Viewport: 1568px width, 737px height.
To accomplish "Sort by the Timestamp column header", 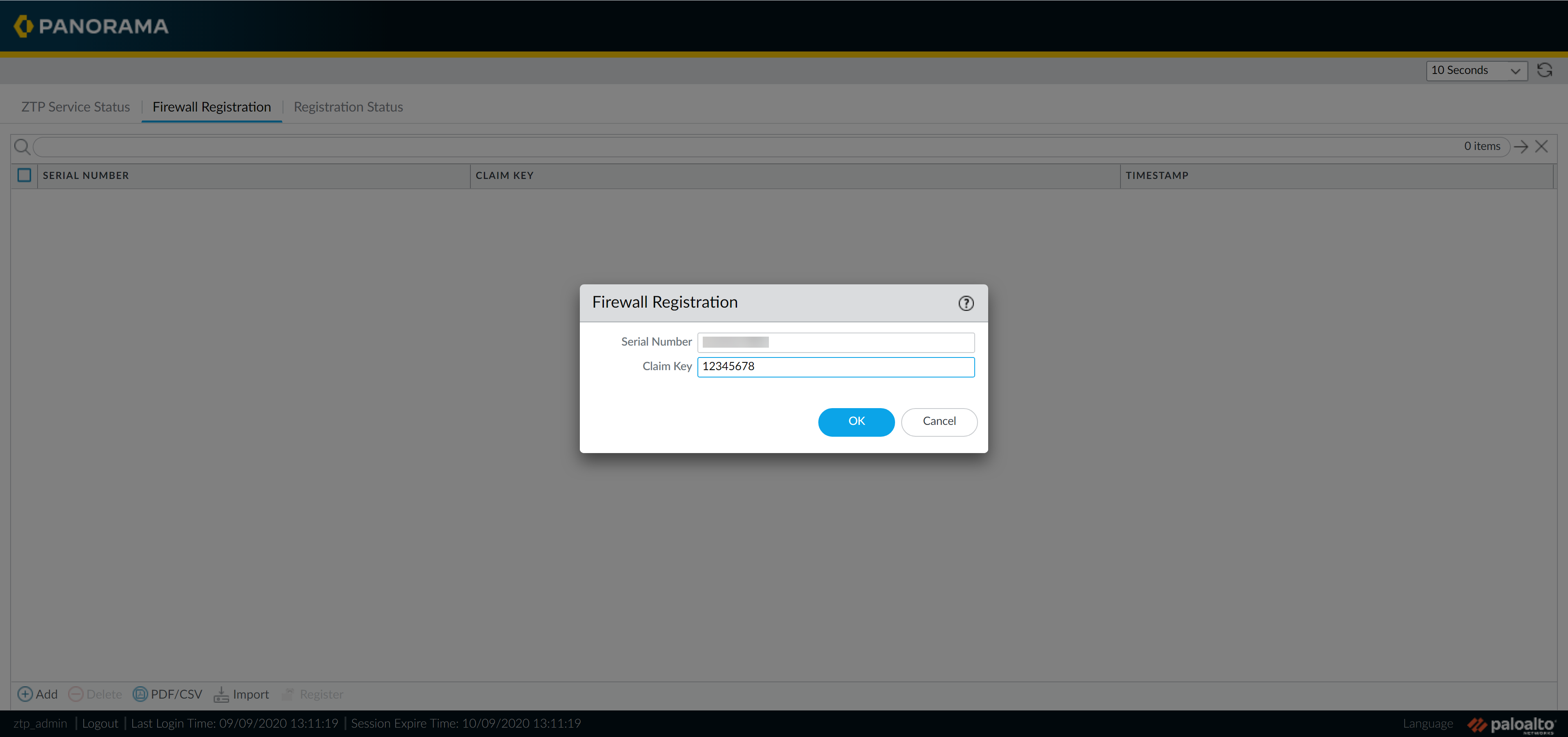I will 1156,175.
